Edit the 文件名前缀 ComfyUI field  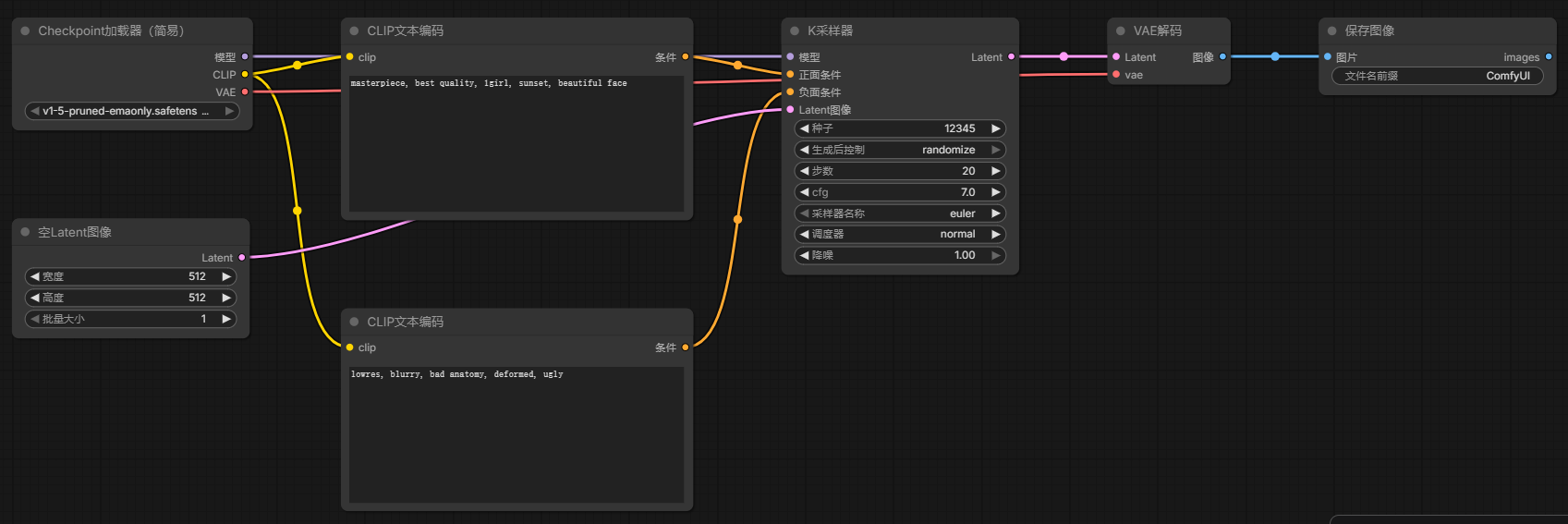pyautogui.click(x=1438, y=76)
